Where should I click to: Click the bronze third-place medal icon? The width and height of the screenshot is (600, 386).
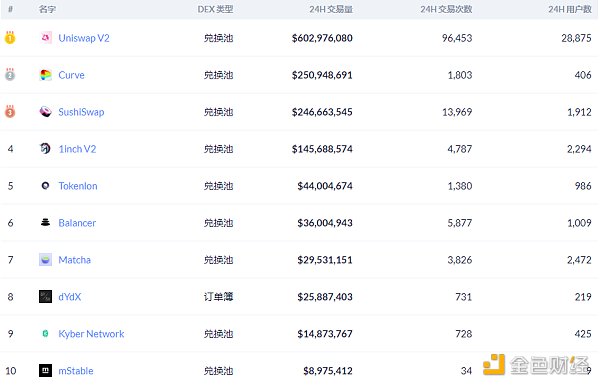tap(10, 111)
